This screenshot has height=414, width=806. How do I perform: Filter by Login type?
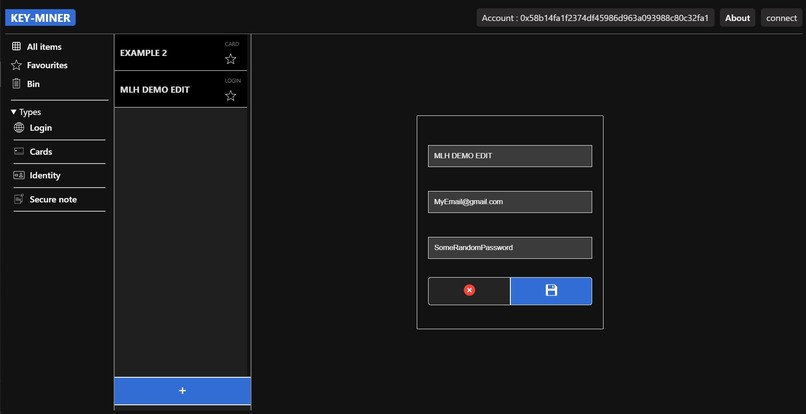pyautogui.click(x=41, y=128)
